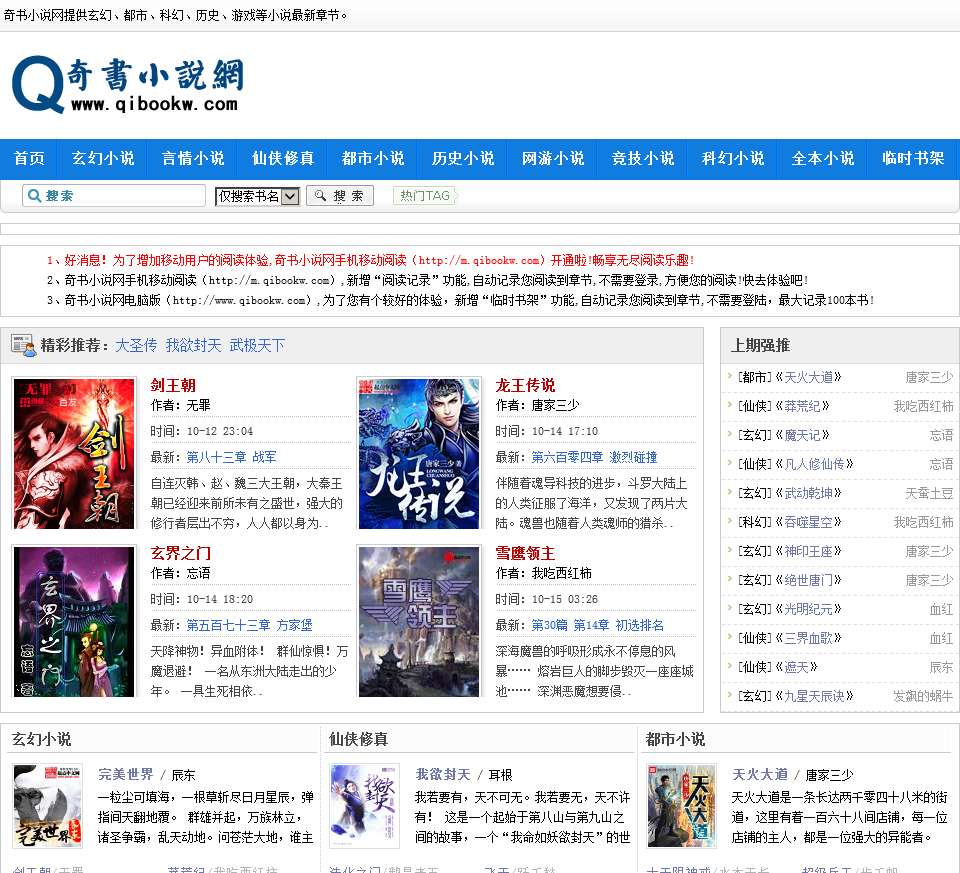The image size is (960, 873).
Task: Open the 剑王朝 book cover thumbnail
Action: pos(73,454)
